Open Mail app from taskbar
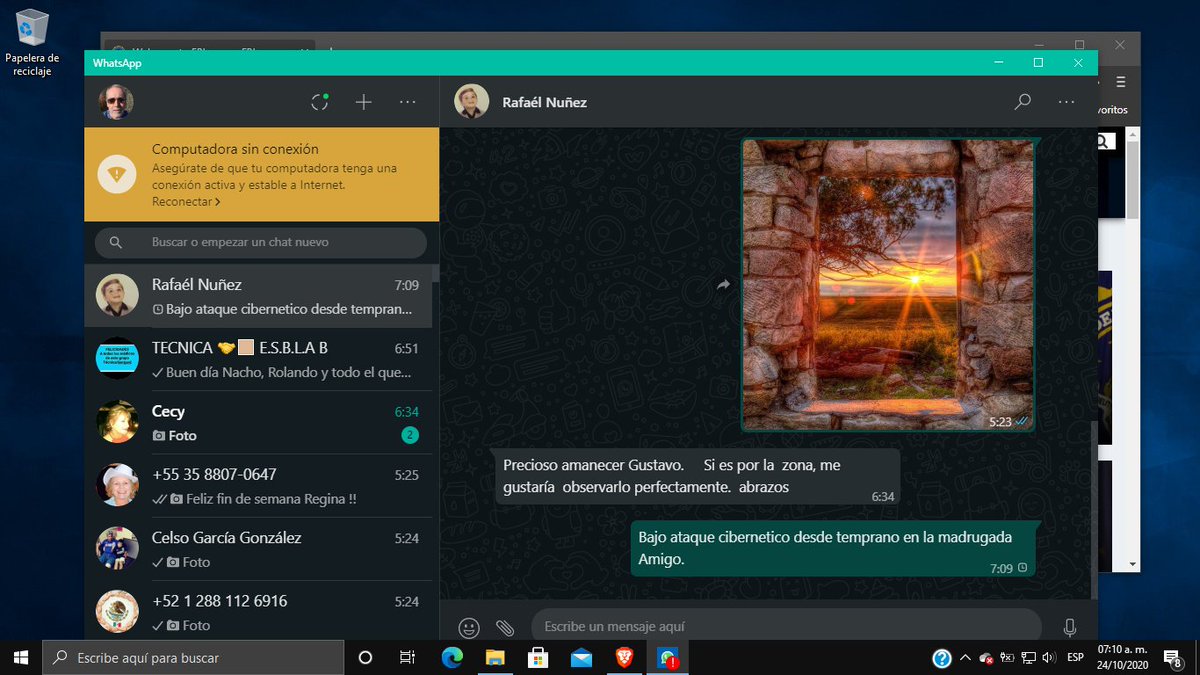Image resolution: width=1200 pixels, height=675 pixels. click(x=581, y=657)
